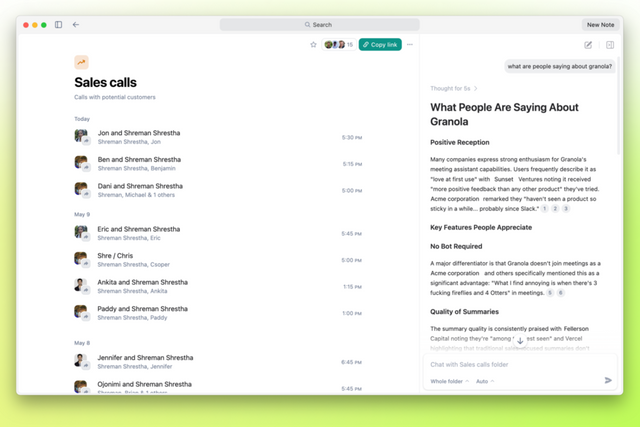This screenshot has width=640, height=427.
Task: Star the Sales calls folder
Action: pos(313,45)
